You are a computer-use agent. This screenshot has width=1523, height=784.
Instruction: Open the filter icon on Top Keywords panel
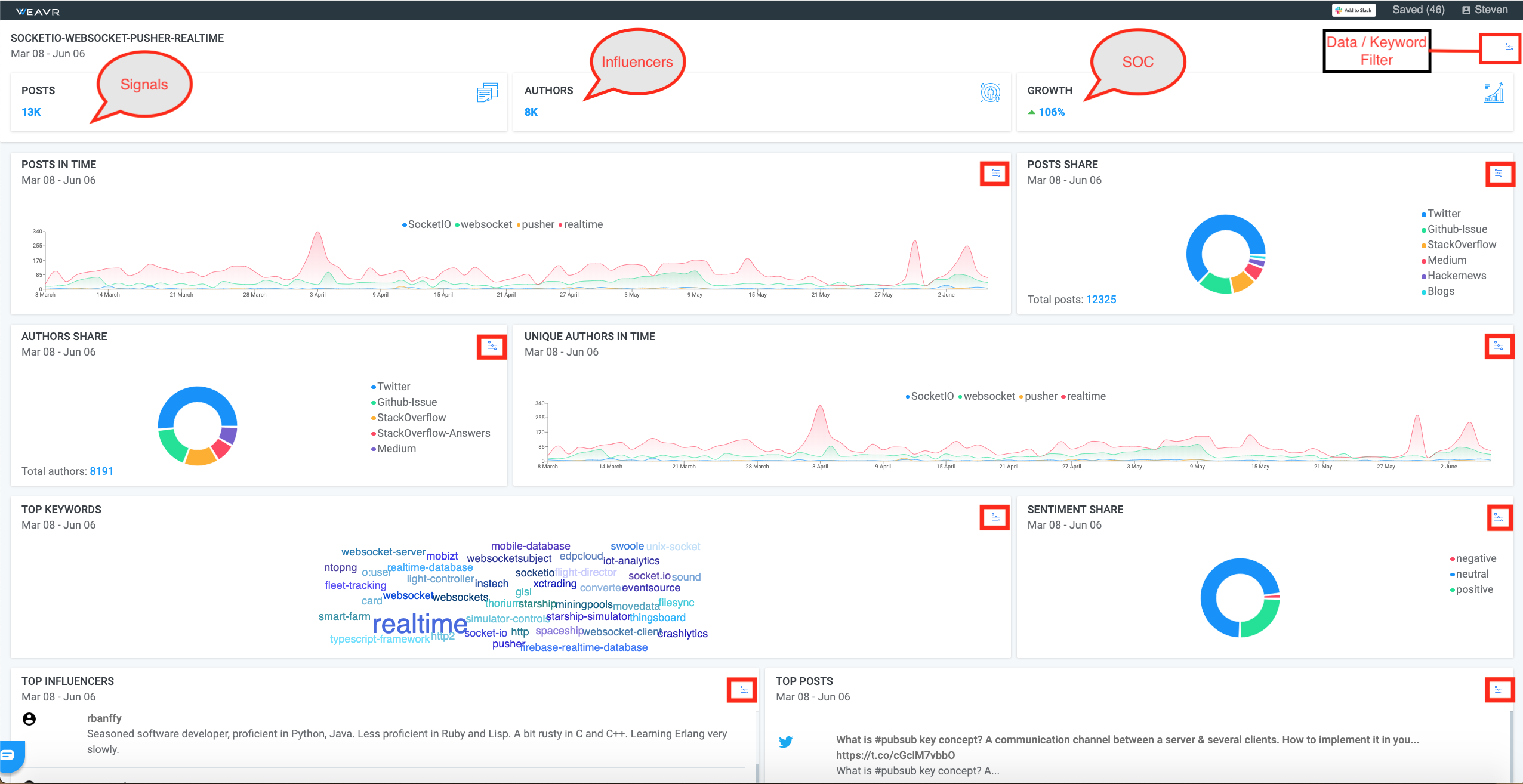[x=995, y=517]
